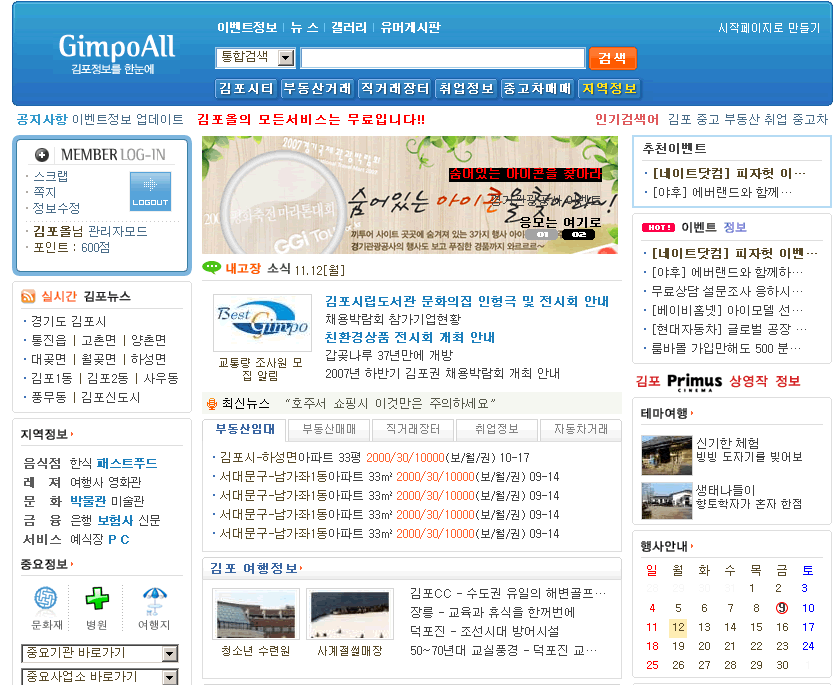This screenshot has width=835, height=685.
Task: Open the 중요기관 바로가기 dropdown
Action: tap(100, 653)
